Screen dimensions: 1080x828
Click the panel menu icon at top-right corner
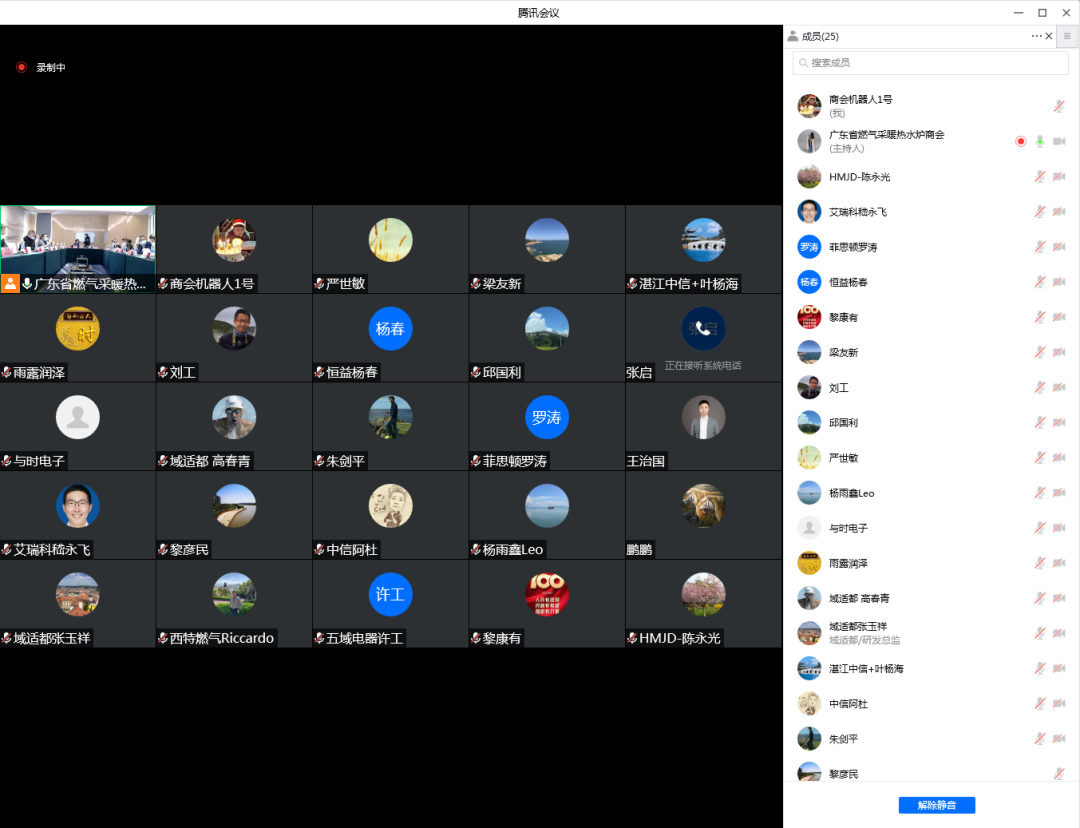click(1067, 36)
